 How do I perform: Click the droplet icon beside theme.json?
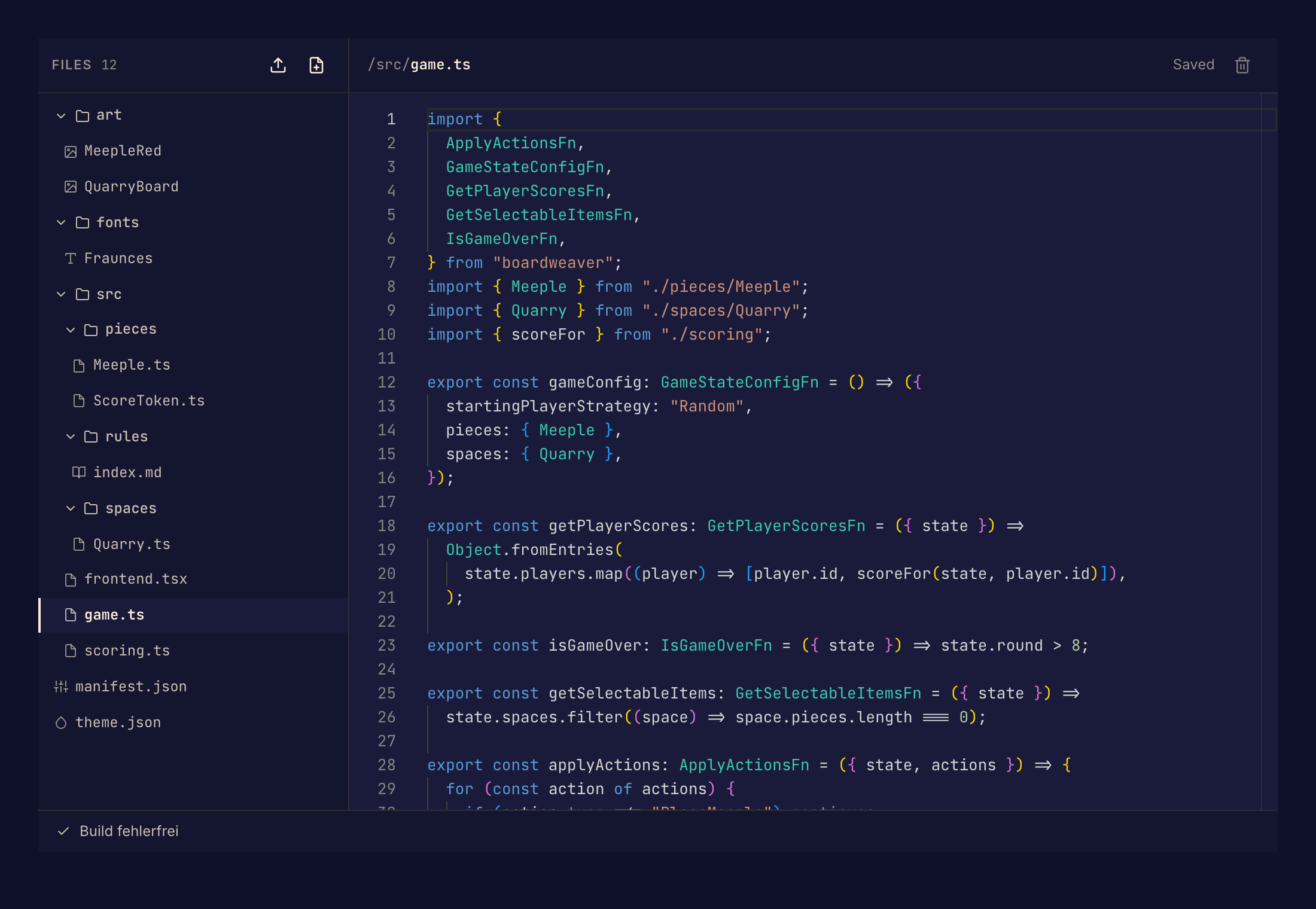[x=61, y=723]
